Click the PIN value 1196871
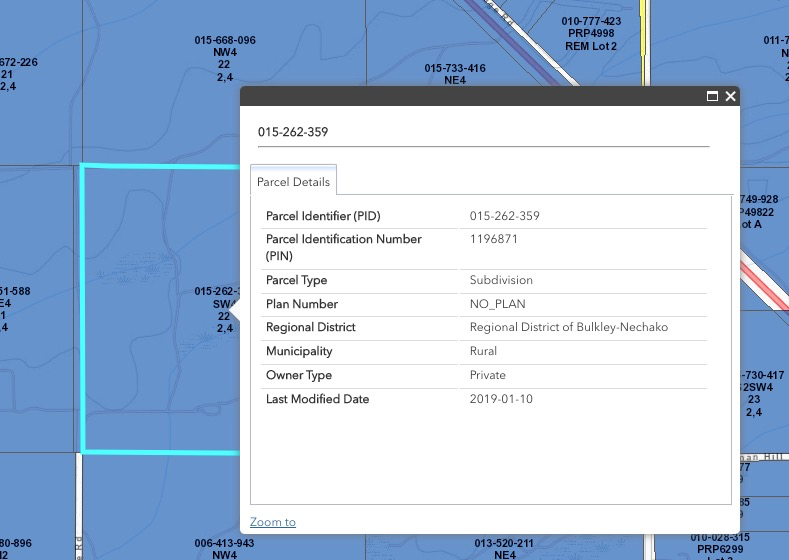 pos(494,240)
